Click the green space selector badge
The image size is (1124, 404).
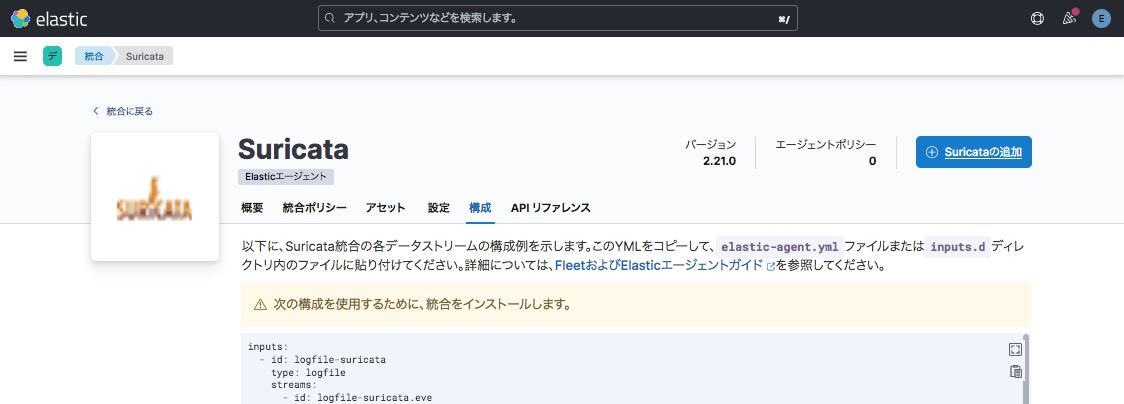(52, 56)
